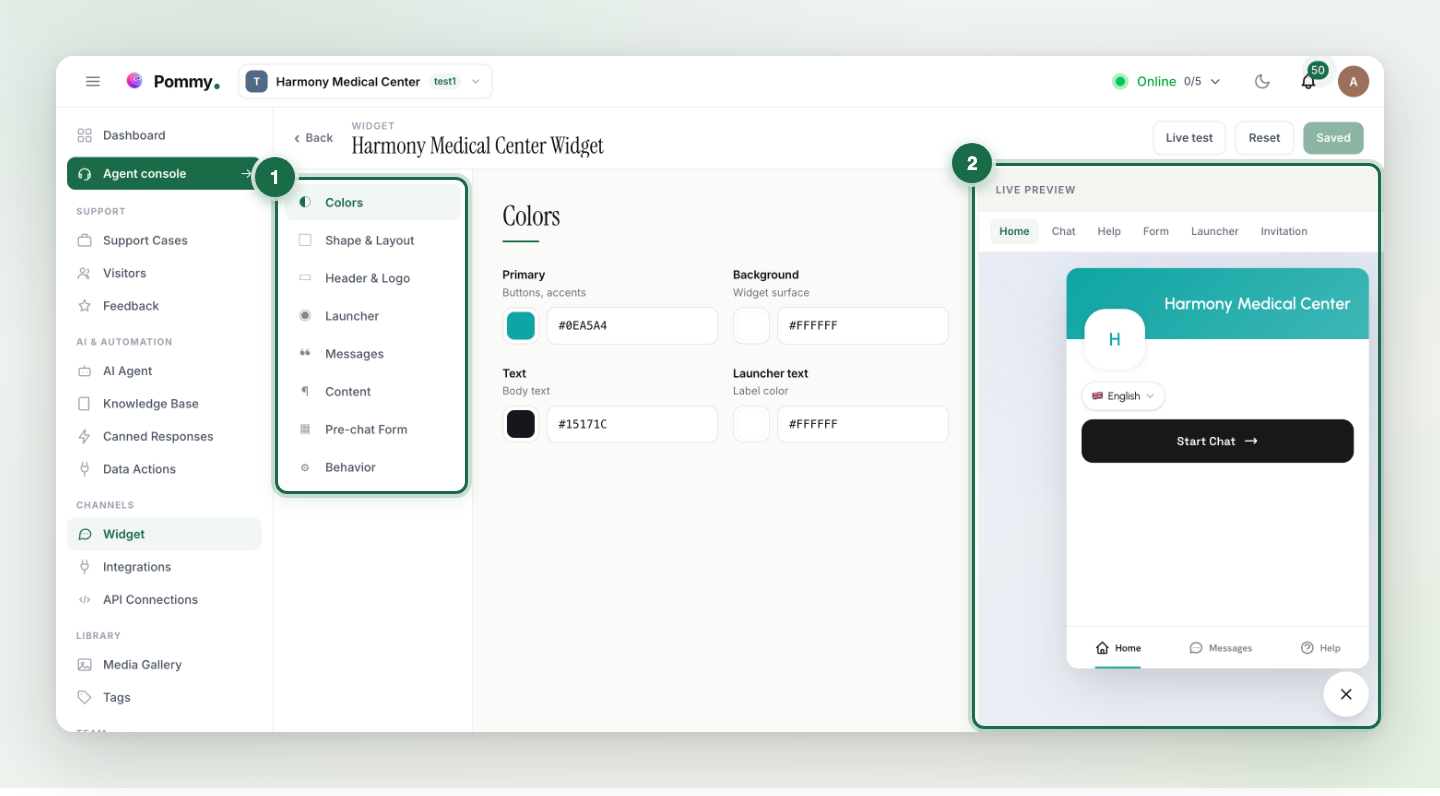Open the Background color swatch

pos(751,326)
